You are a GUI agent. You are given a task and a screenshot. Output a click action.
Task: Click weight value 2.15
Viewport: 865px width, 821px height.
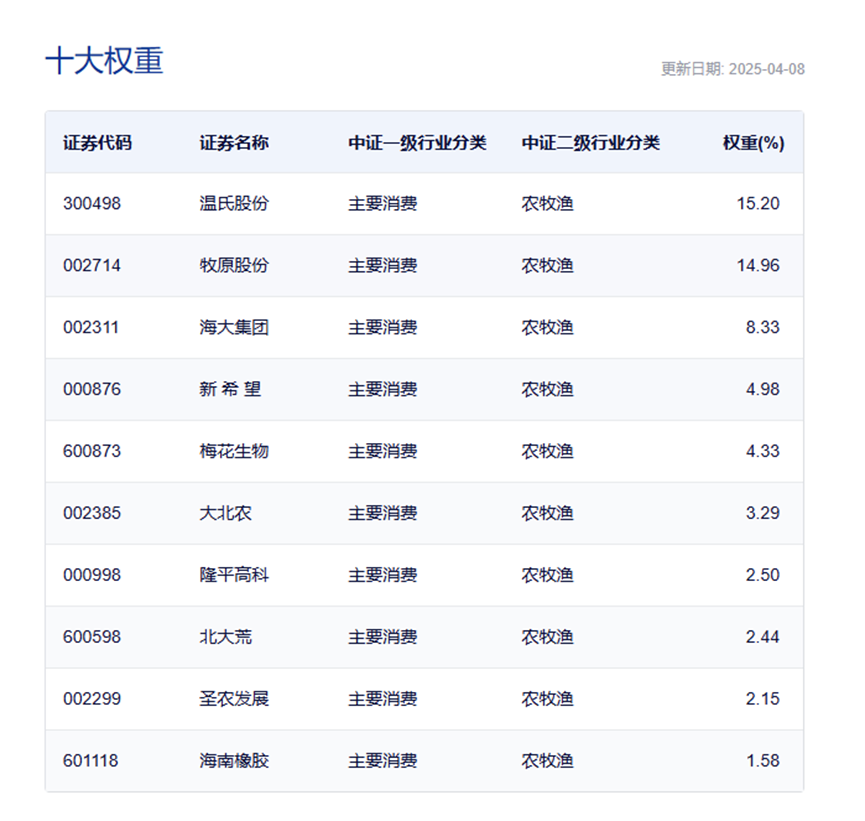[x=762, y=699]
